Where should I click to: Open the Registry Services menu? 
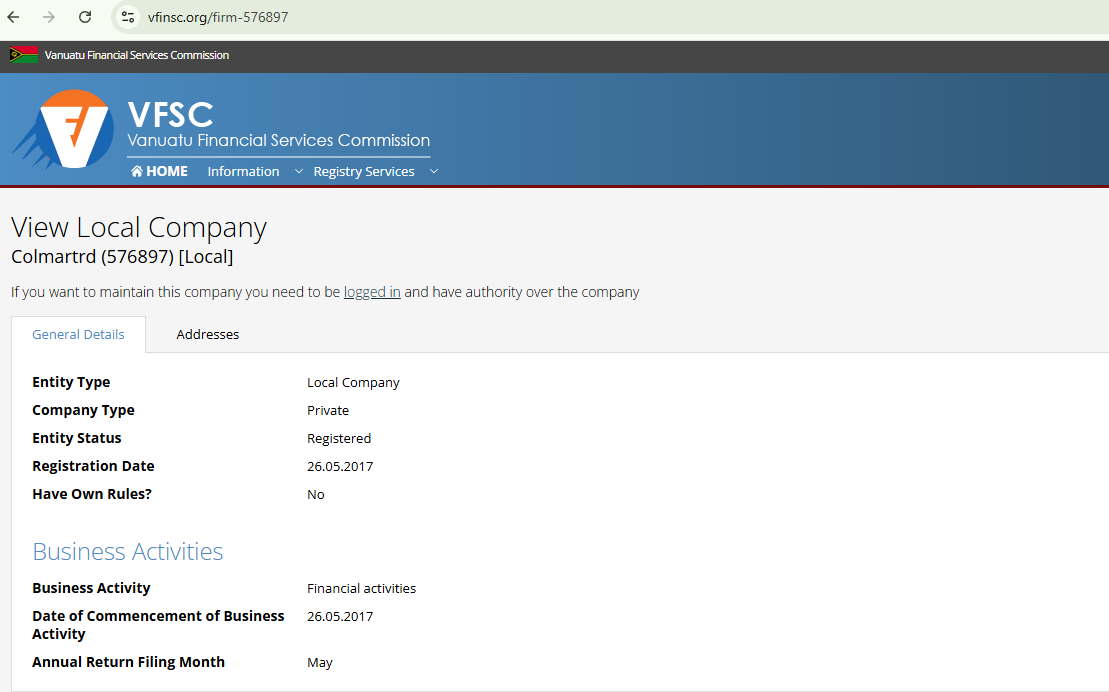(363, 171)
